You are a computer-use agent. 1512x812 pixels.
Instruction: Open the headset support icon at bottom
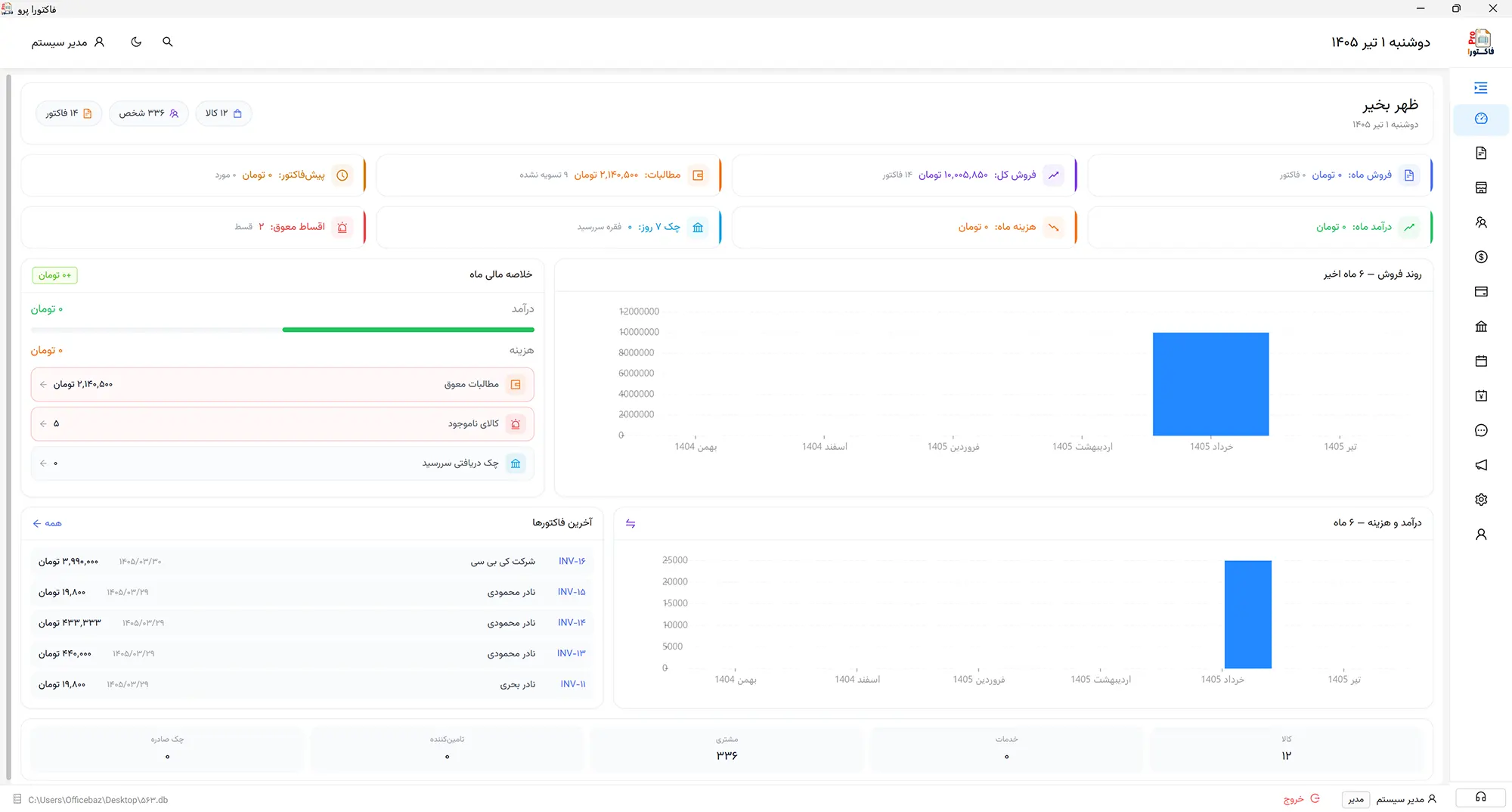tap(1480, 798)
